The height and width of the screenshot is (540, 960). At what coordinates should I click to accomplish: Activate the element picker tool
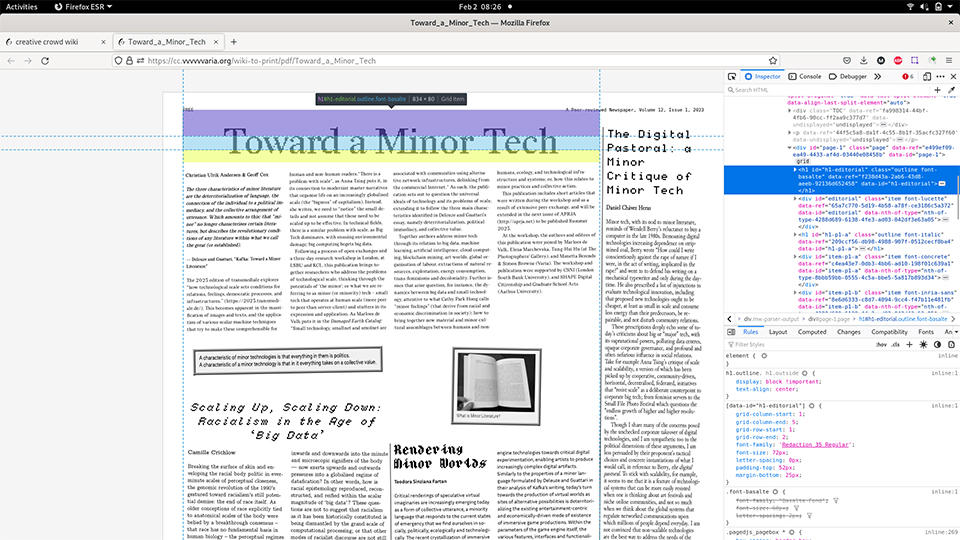click(733, 76)
